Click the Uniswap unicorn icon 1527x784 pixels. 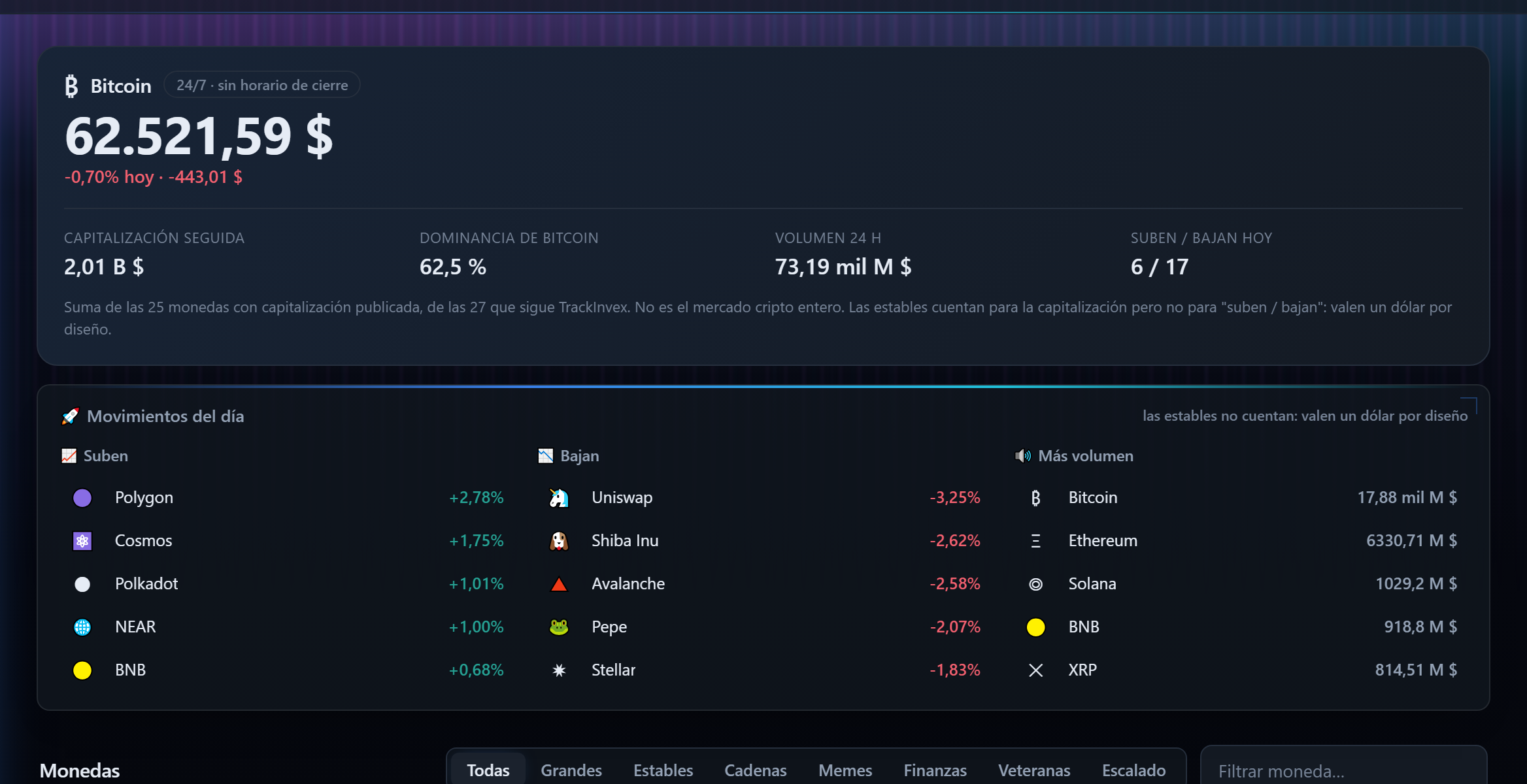559,498
